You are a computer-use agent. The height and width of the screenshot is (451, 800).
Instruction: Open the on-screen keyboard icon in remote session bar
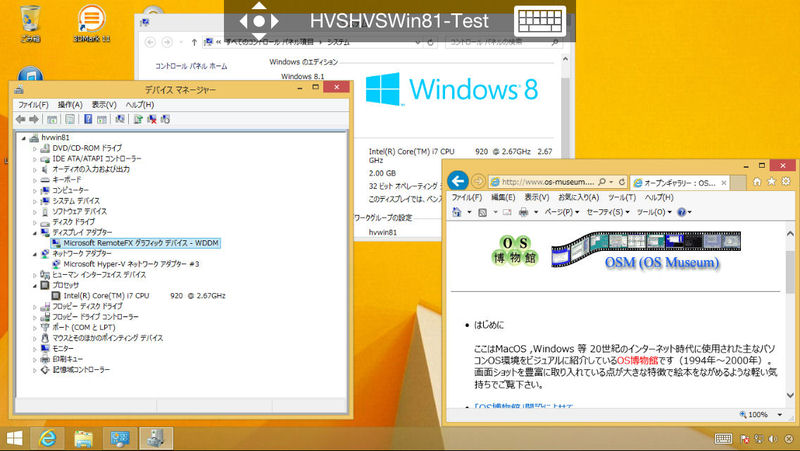click(x=540, y=21)
